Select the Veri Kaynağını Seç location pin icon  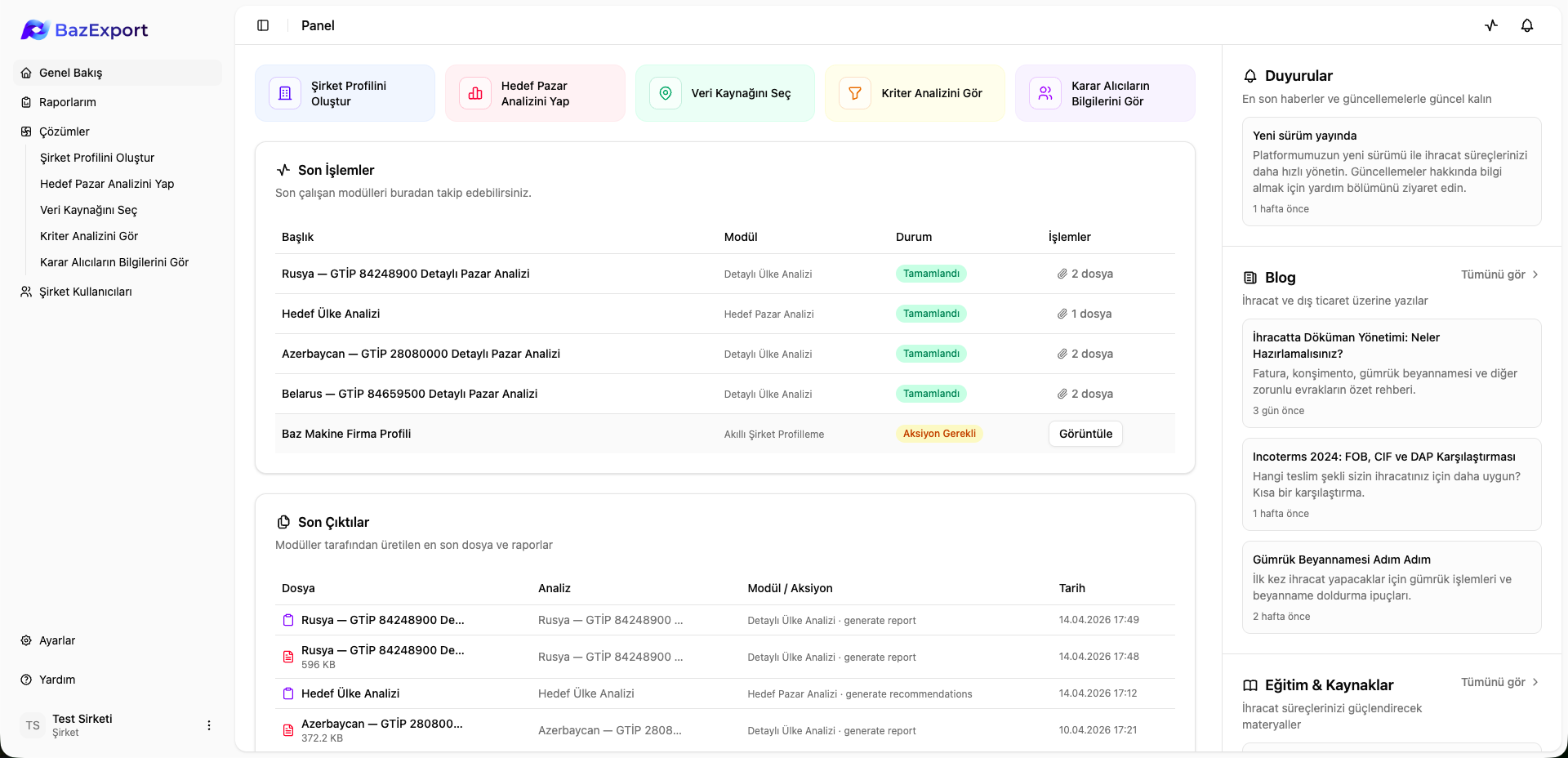coord(665,92)
